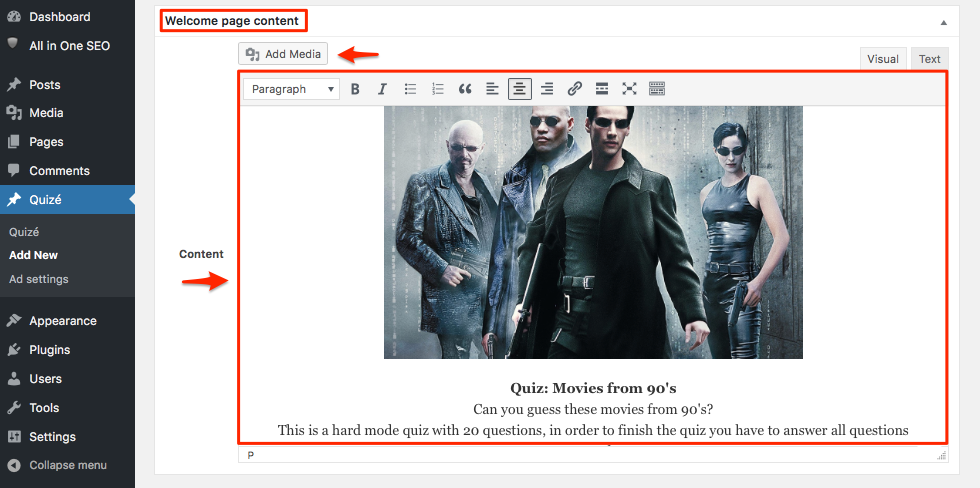980x488 pixels.
Task: Click the Dashboard gauge icon
Action: coord(14,17)
